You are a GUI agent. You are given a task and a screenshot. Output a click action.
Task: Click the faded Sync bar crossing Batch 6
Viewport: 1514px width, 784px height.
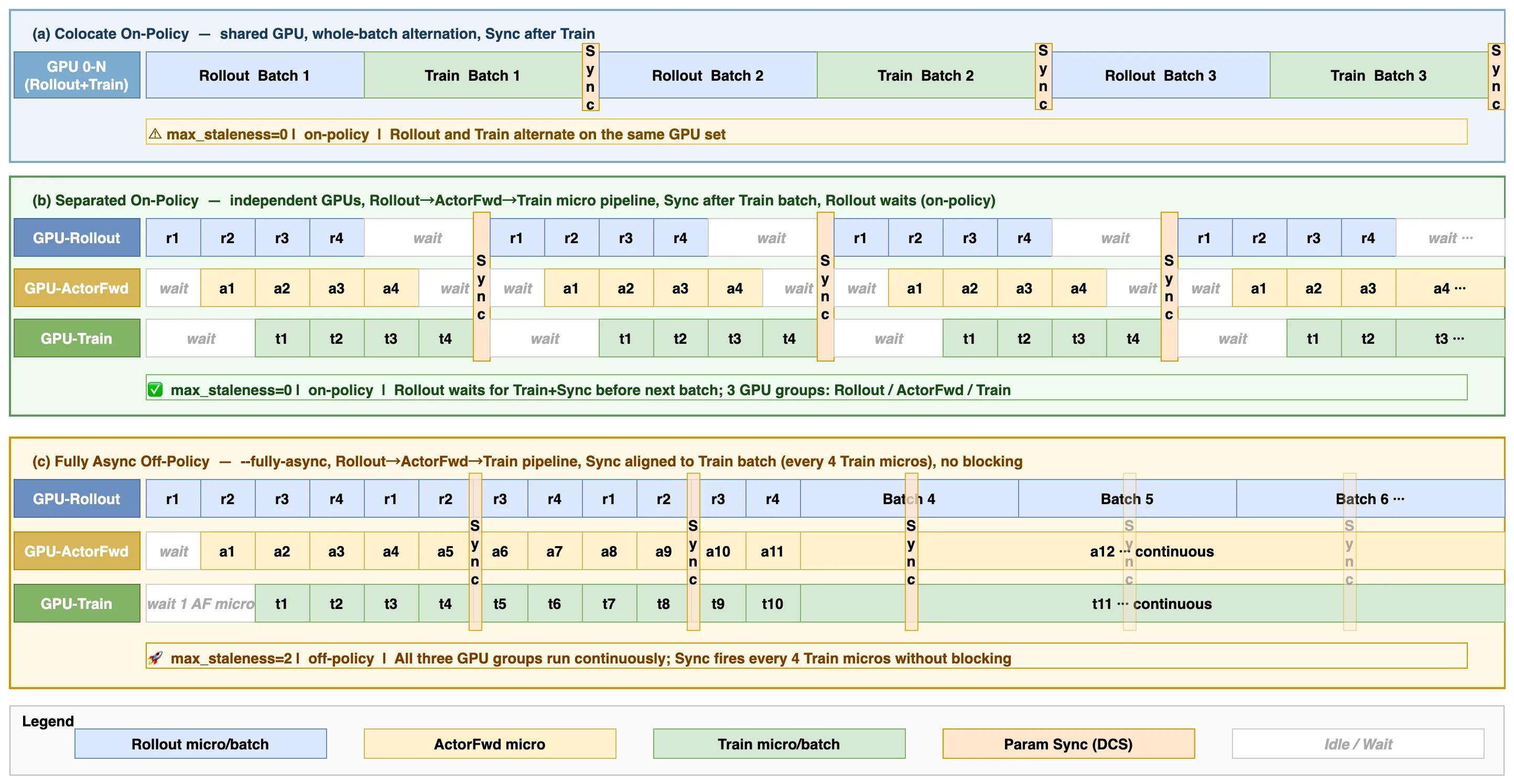pyautogui.click(x=1349, y=551)
